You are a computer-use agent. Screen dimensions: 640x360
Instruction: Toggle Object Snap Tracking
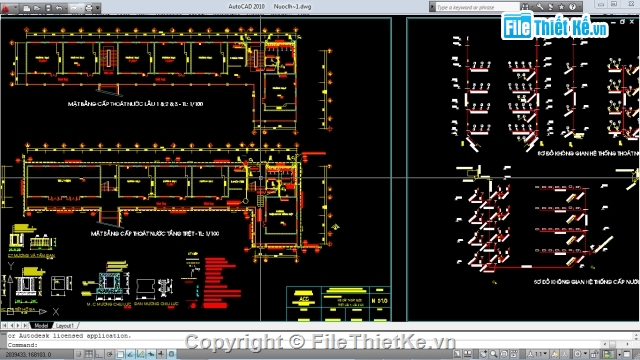click(x=130, y=354)
